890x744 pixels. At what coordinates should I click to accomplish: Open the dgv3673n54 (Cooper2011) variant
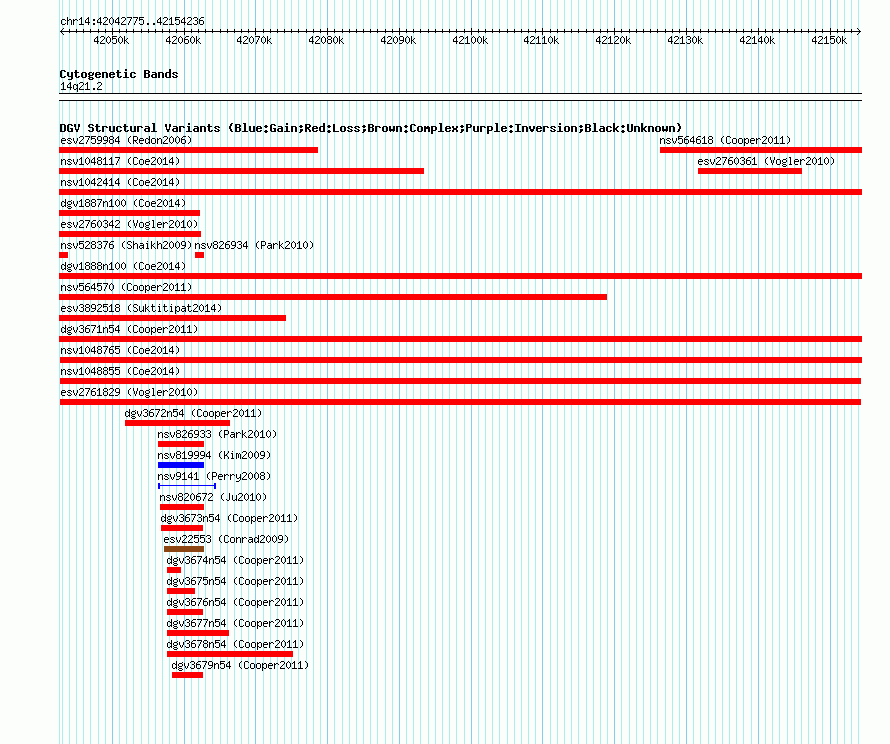(229, 518)
